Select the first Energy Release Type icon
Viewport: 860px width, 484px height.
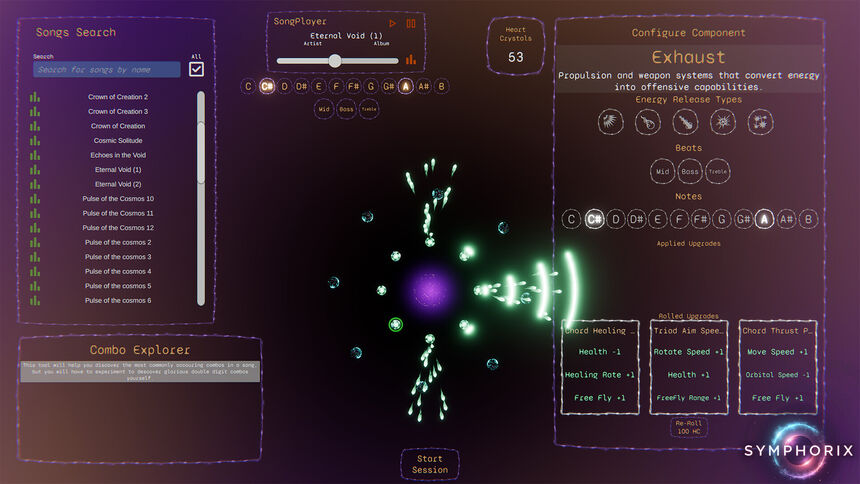tap(611, 123)
